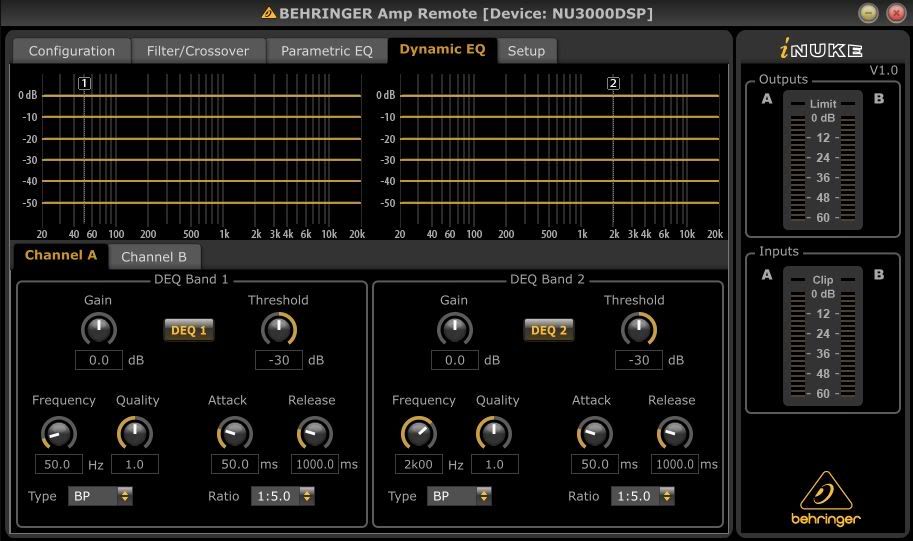Open the DEQ Band 1 Type dropdown
The width and height of the screenshot is (913, 541).
pyautogui.click(x=100, y=496)
